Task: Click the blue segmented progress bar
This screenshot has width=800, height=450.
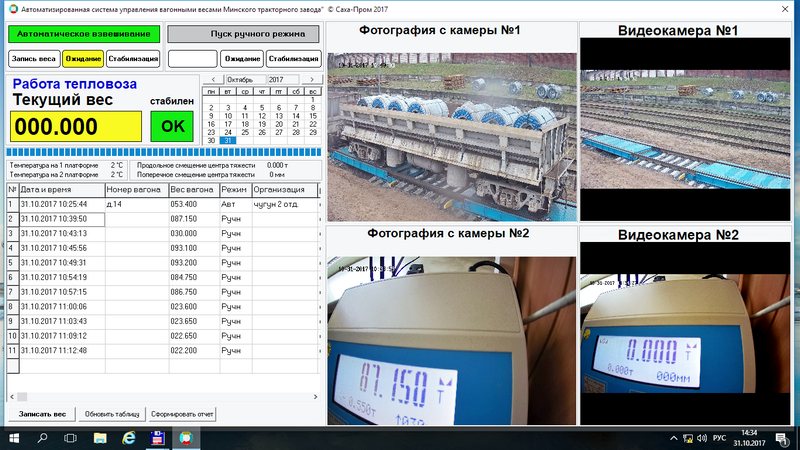Action: [x=164, y=152]
